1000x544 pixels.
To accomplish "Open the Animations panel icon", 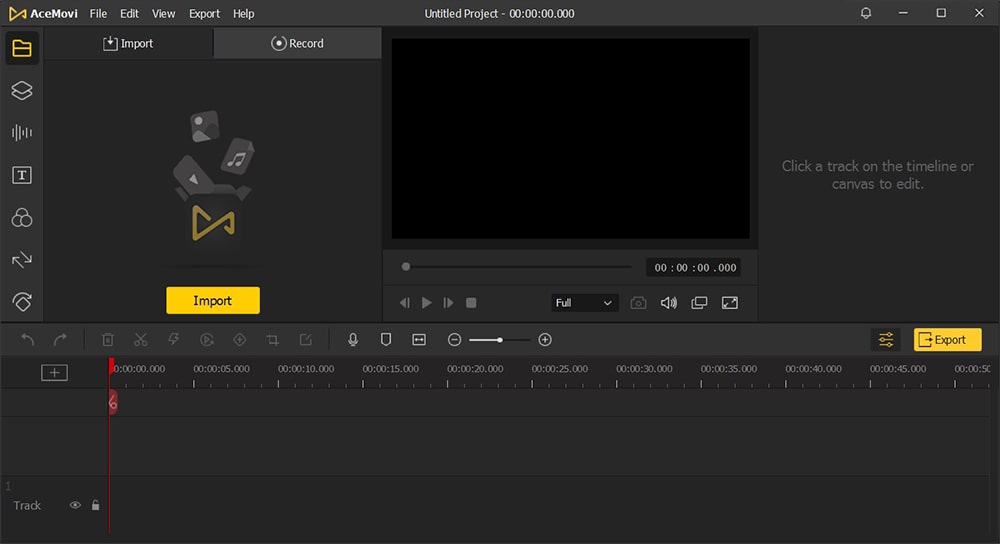I will (22, 302).
